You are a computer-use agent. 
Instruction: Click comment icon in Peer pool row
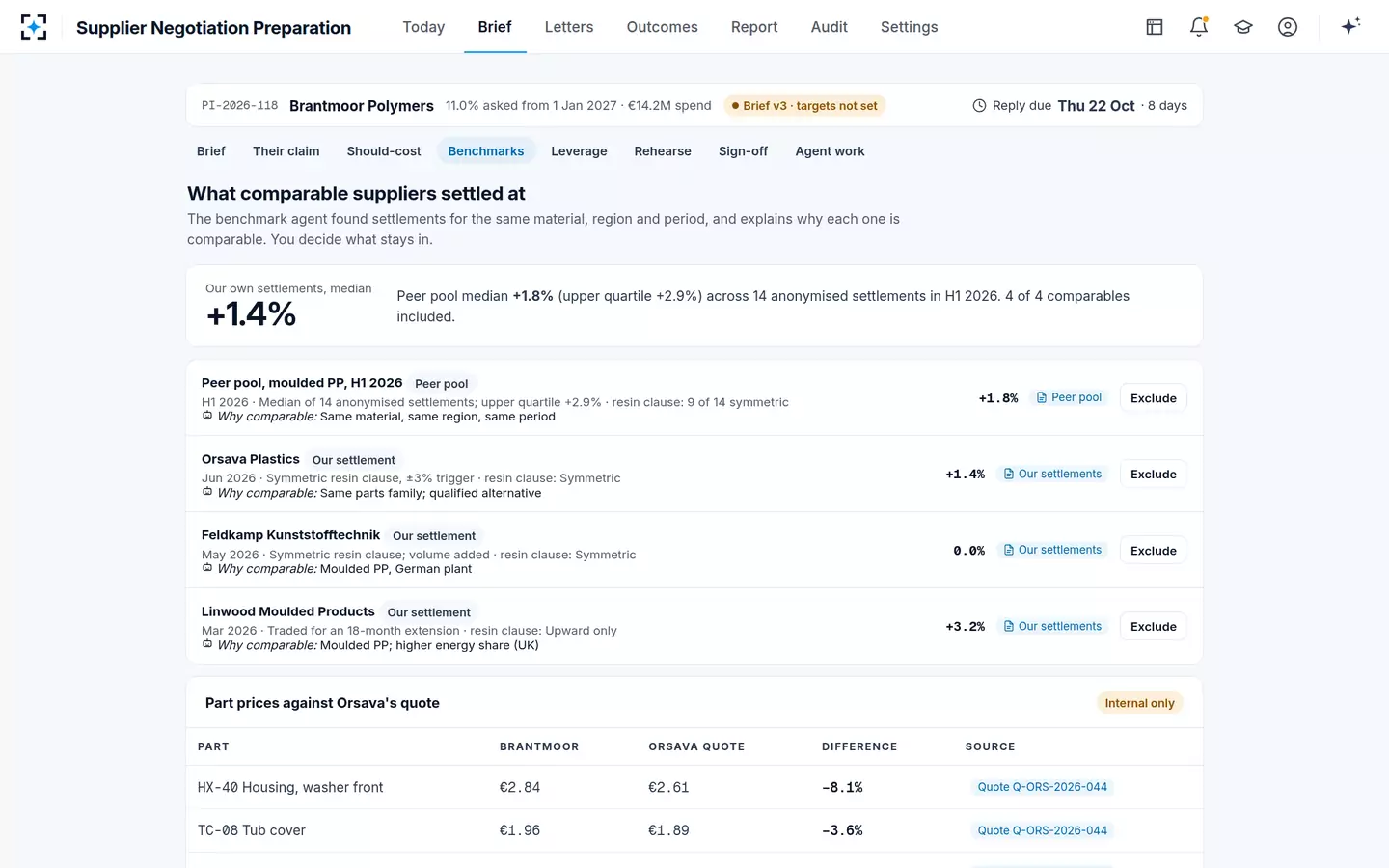tap(207, 416)
